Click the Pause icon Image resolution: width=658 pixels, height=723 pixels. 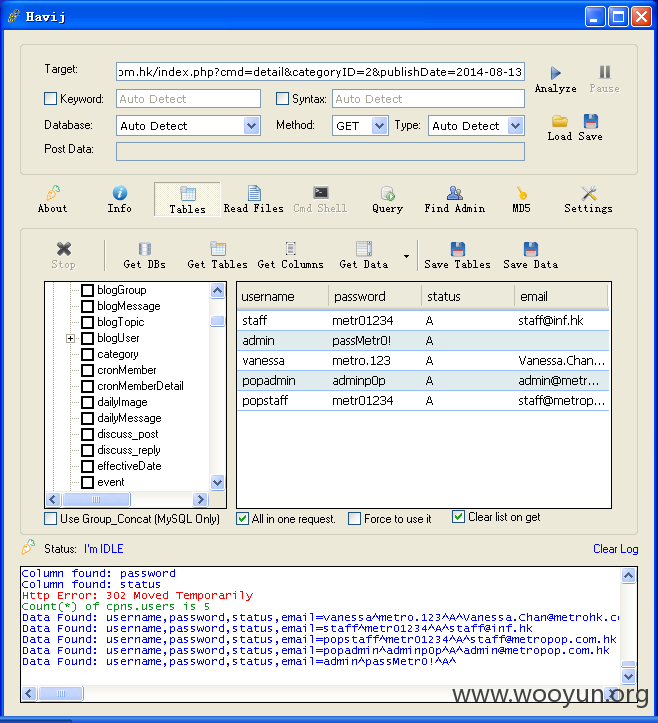click(x=605, y=72)
